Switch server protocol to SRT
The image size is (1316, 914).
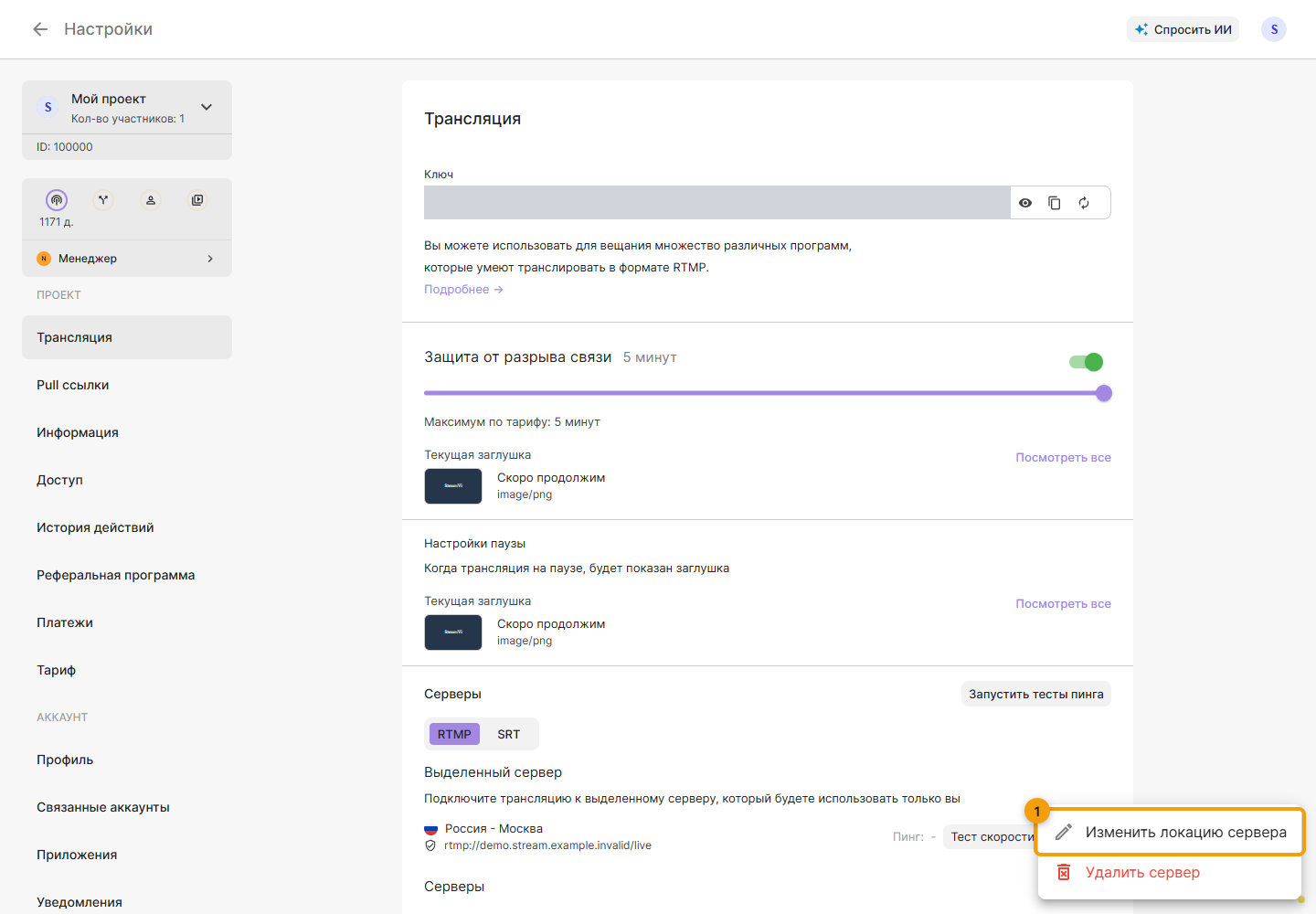coord(509,734)
